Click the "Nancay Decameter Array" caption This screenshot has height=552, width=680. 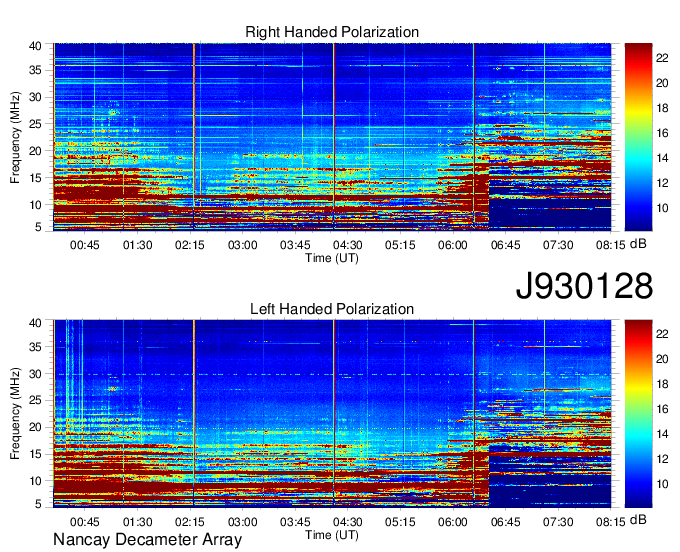pos(147,539)
